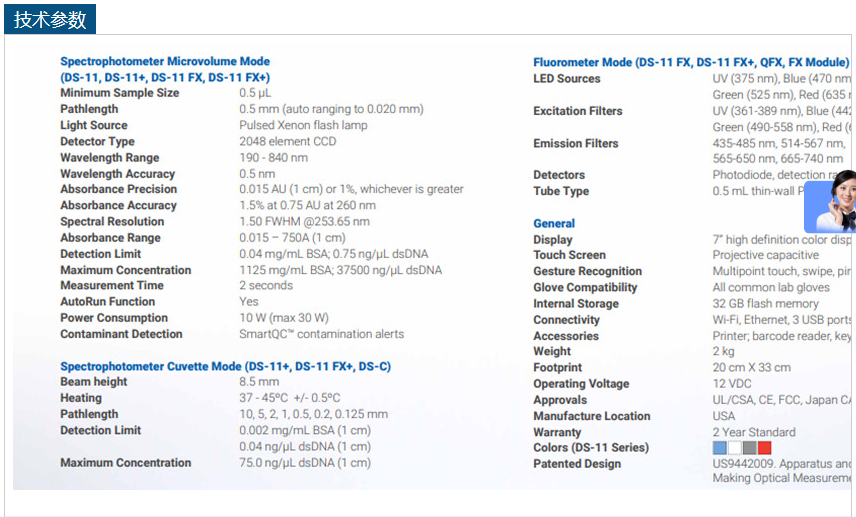Viewport: 856px width, 517px height.
Task: Pick the blue DS-11 color swatch
Action: [720, 448]
